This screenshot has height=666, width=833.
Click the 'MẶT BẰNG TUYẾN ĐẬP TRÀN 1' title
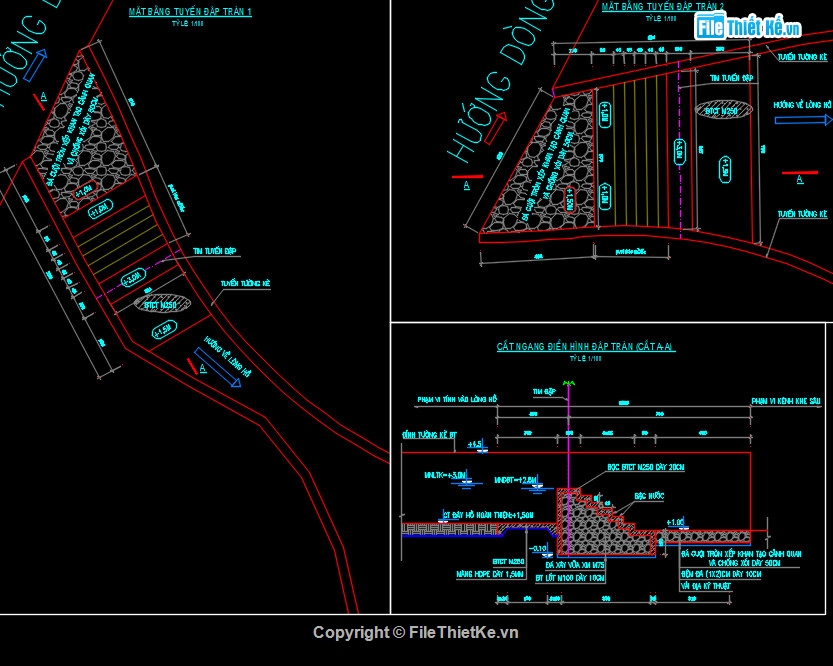pos(190,12)
